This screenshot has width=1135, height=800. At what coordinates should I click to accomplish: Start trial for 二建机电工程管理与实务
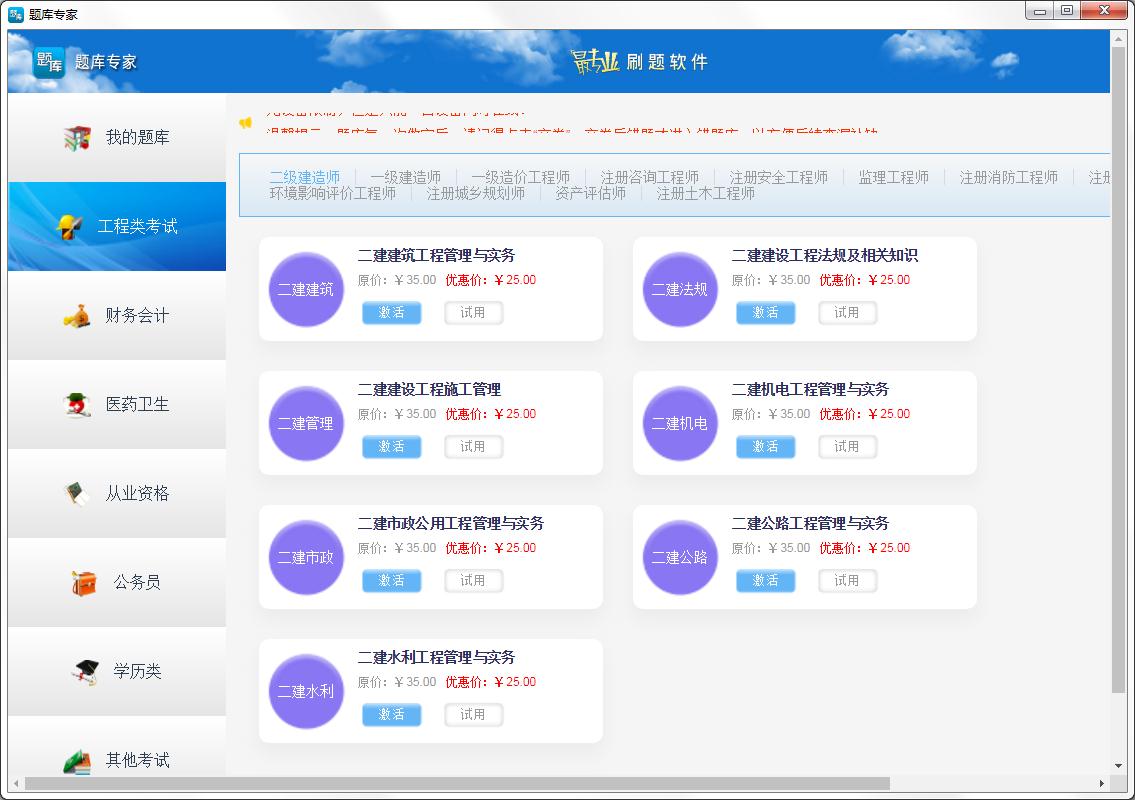point(847,446)
